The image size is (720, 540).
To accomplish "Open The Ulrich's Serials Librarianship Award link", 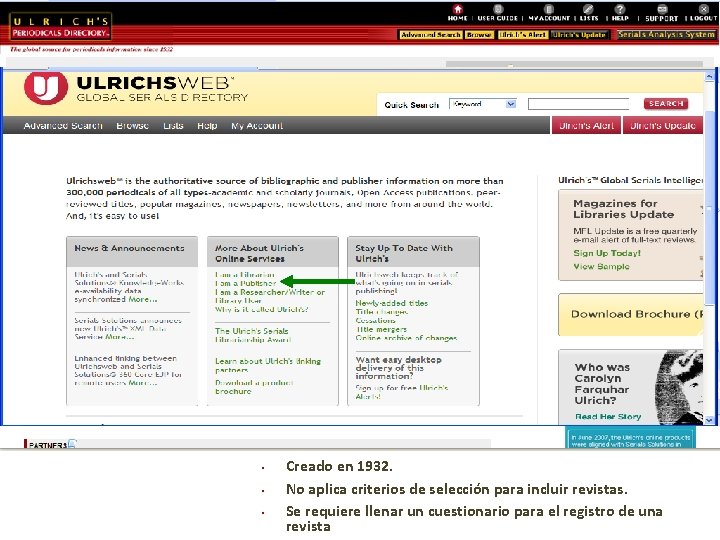I will (x=253, y=335).
